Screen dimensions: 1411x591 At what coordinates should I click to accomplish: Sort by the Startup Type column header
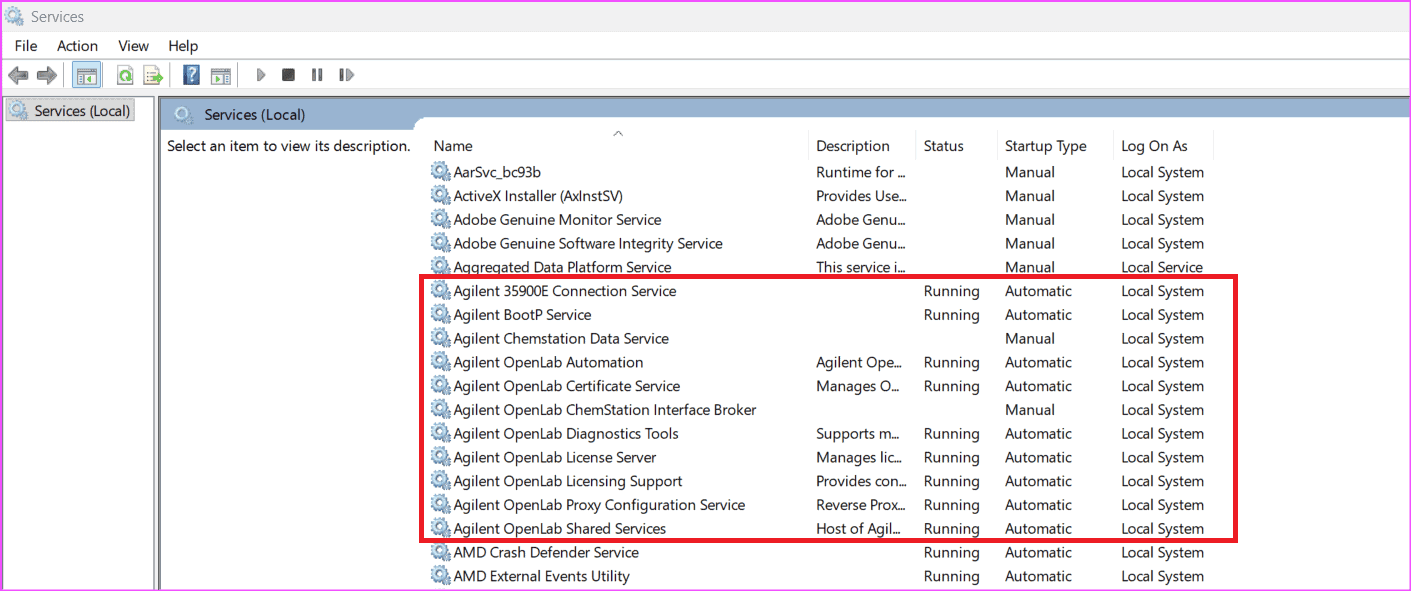coord(1045,146)
